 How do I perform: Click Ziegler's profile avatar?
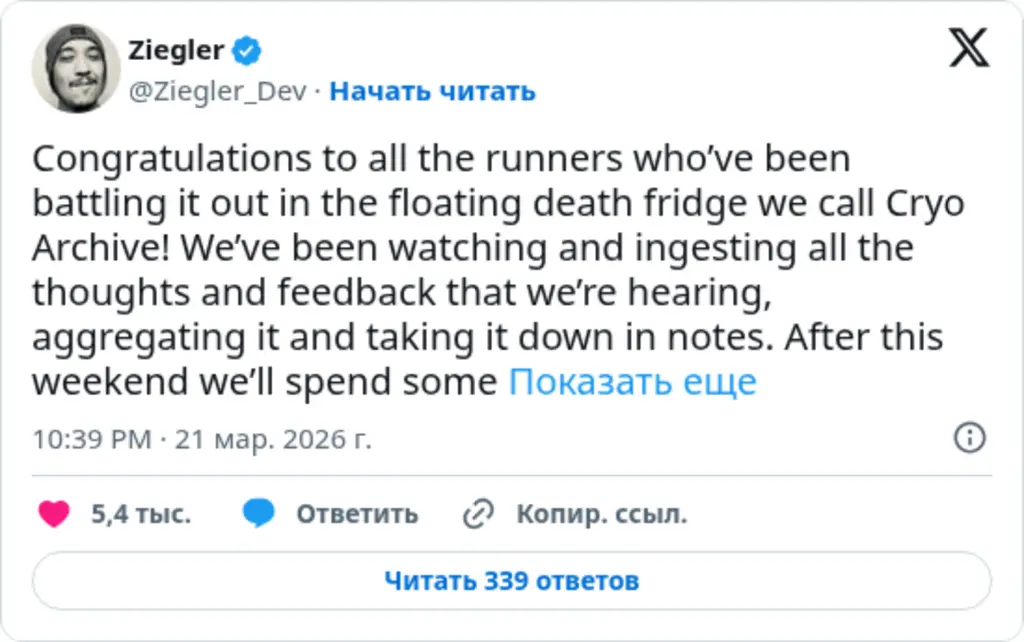click(75, 67)
